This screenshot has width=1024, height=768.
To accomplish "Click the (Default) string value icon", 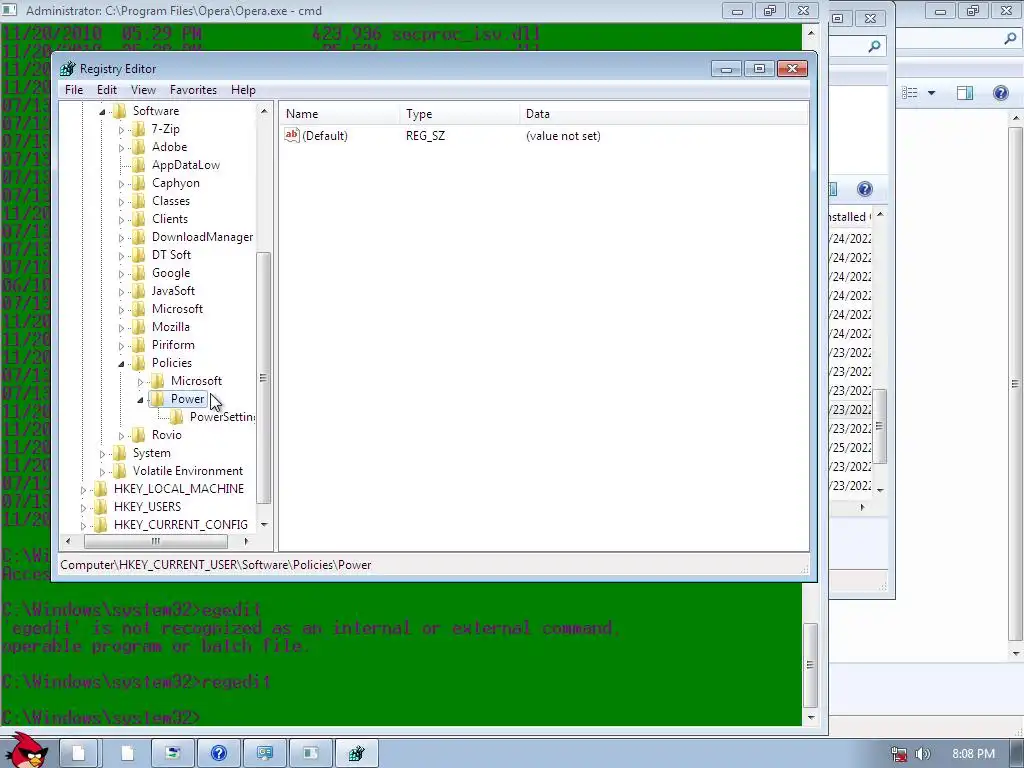I will click(x=292, y=135).
